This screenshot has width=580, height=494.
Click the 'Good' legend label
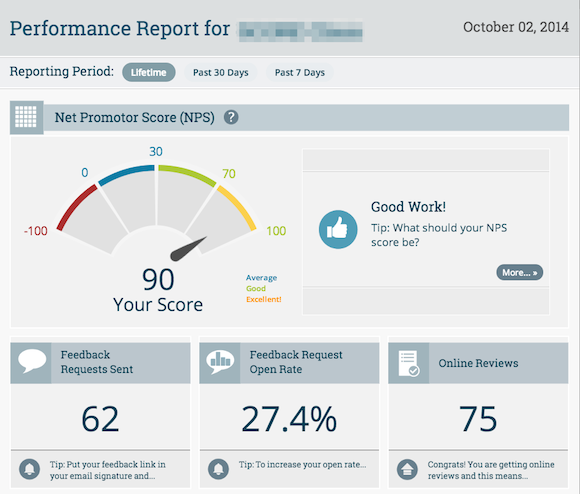(x=256, y=288)
